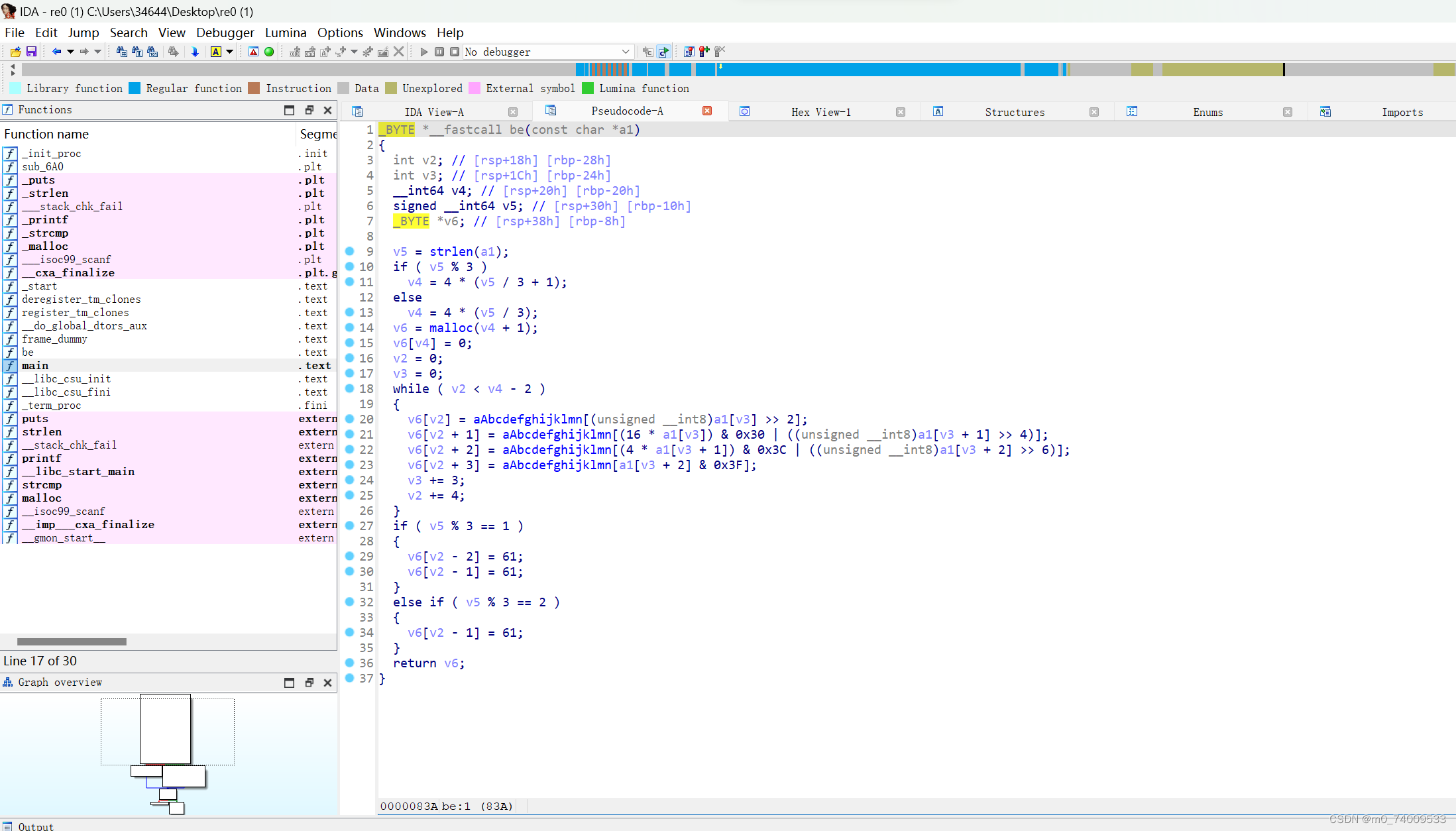Click the Instruction color legend swatch
Viewport: 1456px width, 831px height.
click(254, 89)
